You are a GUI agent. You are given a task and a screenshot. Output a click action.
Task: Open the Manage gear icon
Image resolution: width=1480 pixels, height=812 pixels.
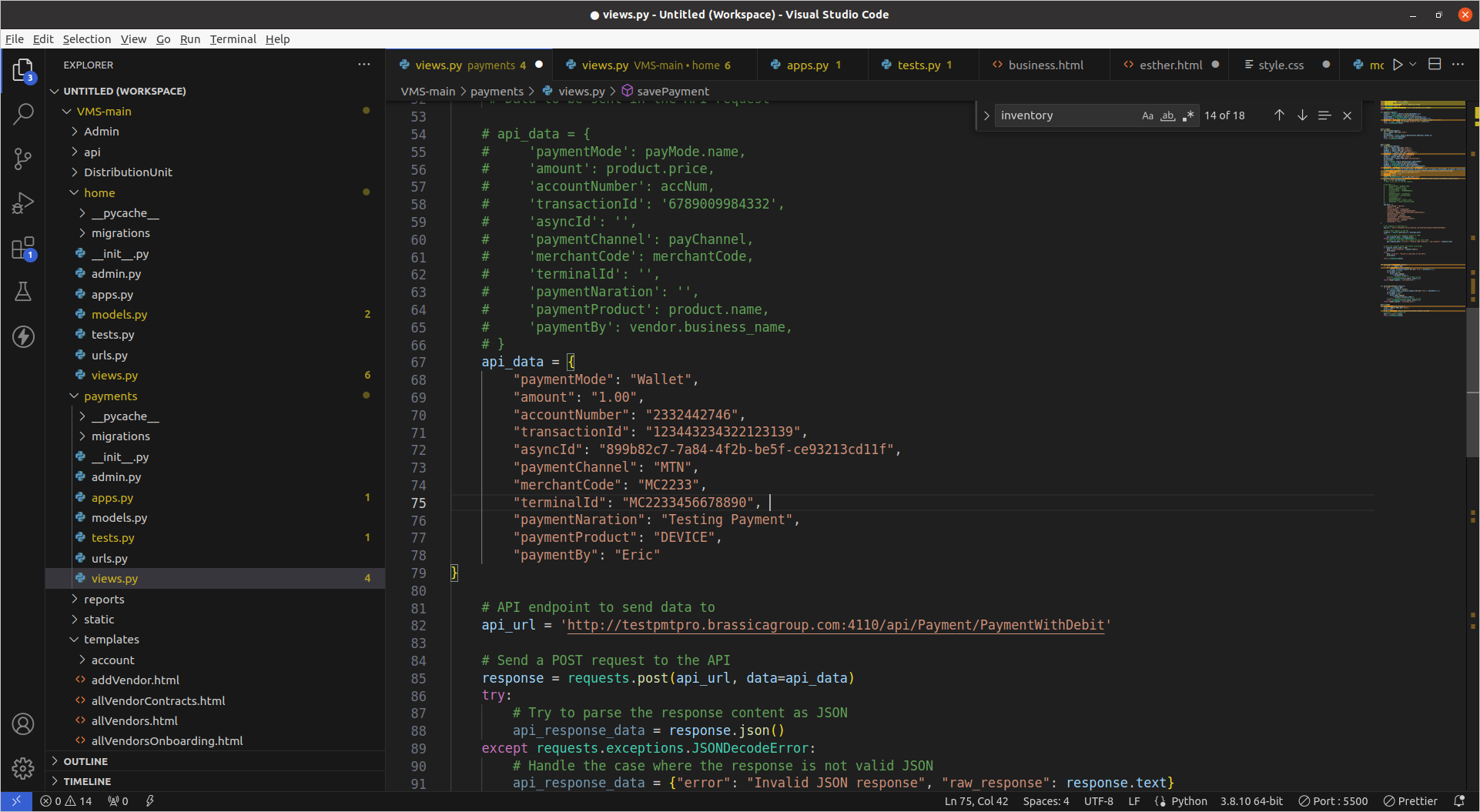(23, 768)
